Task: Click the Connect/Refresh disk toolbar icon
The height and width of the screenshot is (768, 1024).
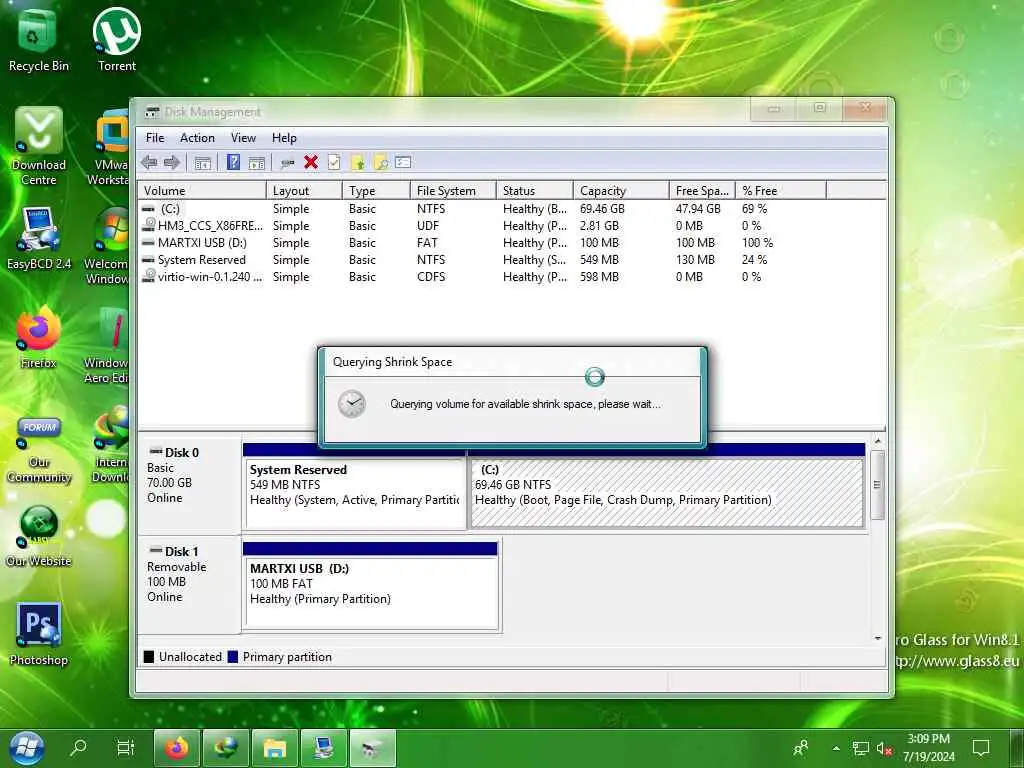Action: 287,163
